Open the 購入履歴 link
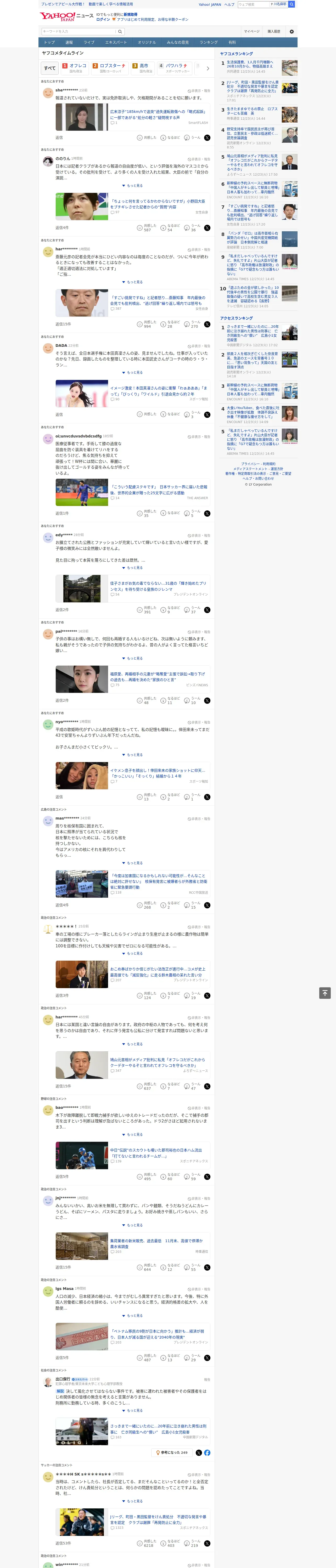This screenshot has height=1568, width=336. pyautogui.click(x=274, y=32)
